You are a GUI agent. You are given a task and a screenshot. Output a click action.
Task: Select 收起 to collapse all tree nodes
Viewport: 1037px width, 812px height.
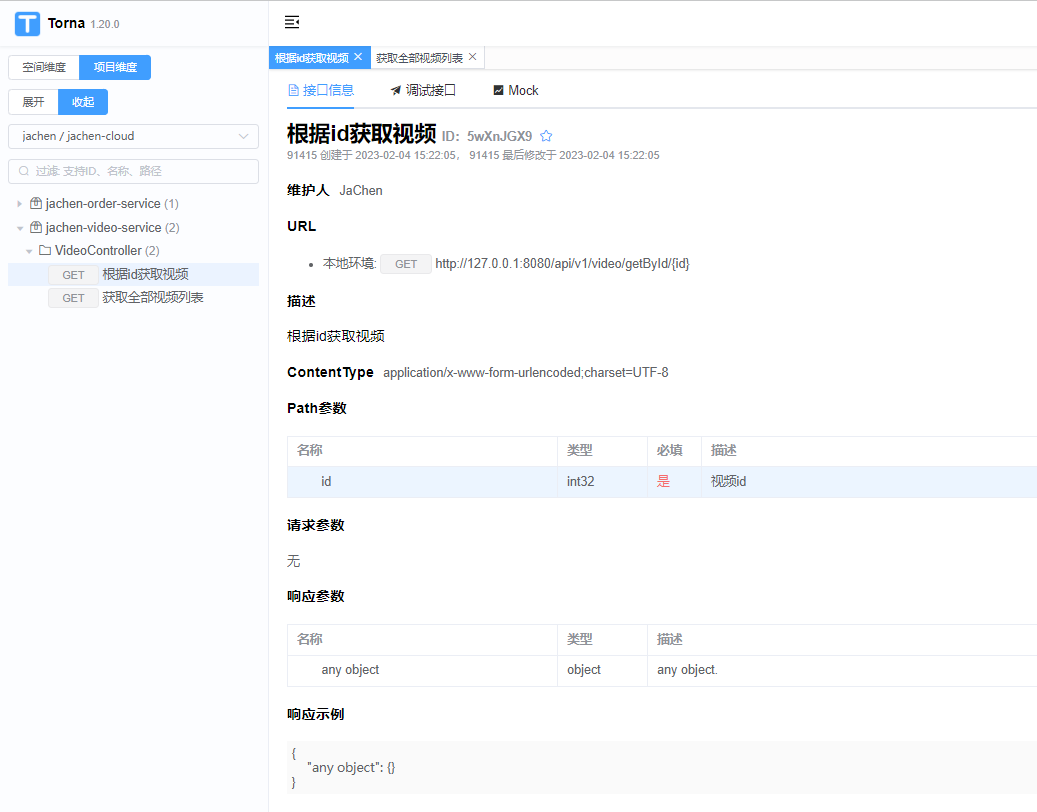(x=83, y=102)
